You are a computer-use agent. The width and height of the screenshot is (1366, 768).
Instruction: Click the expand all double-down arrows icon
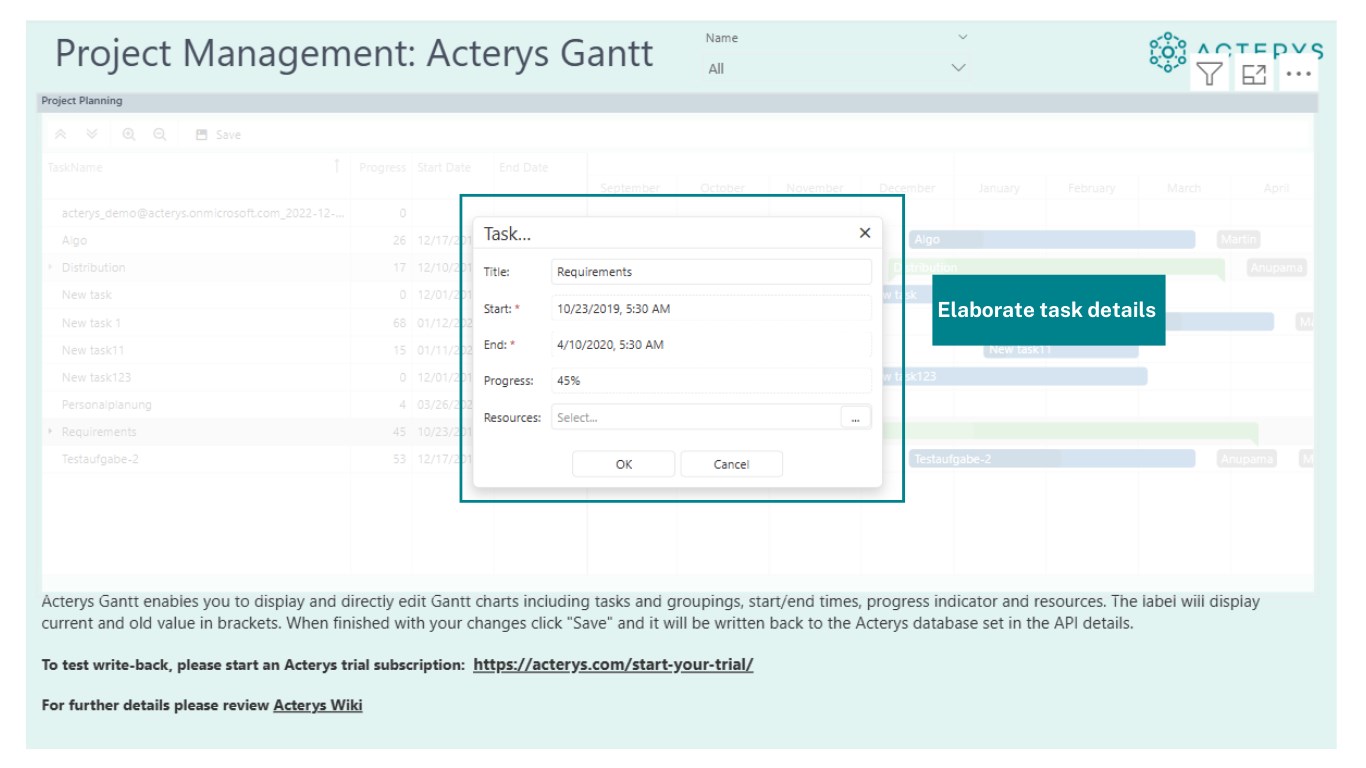pyautogui.click(x=92, y=134)
